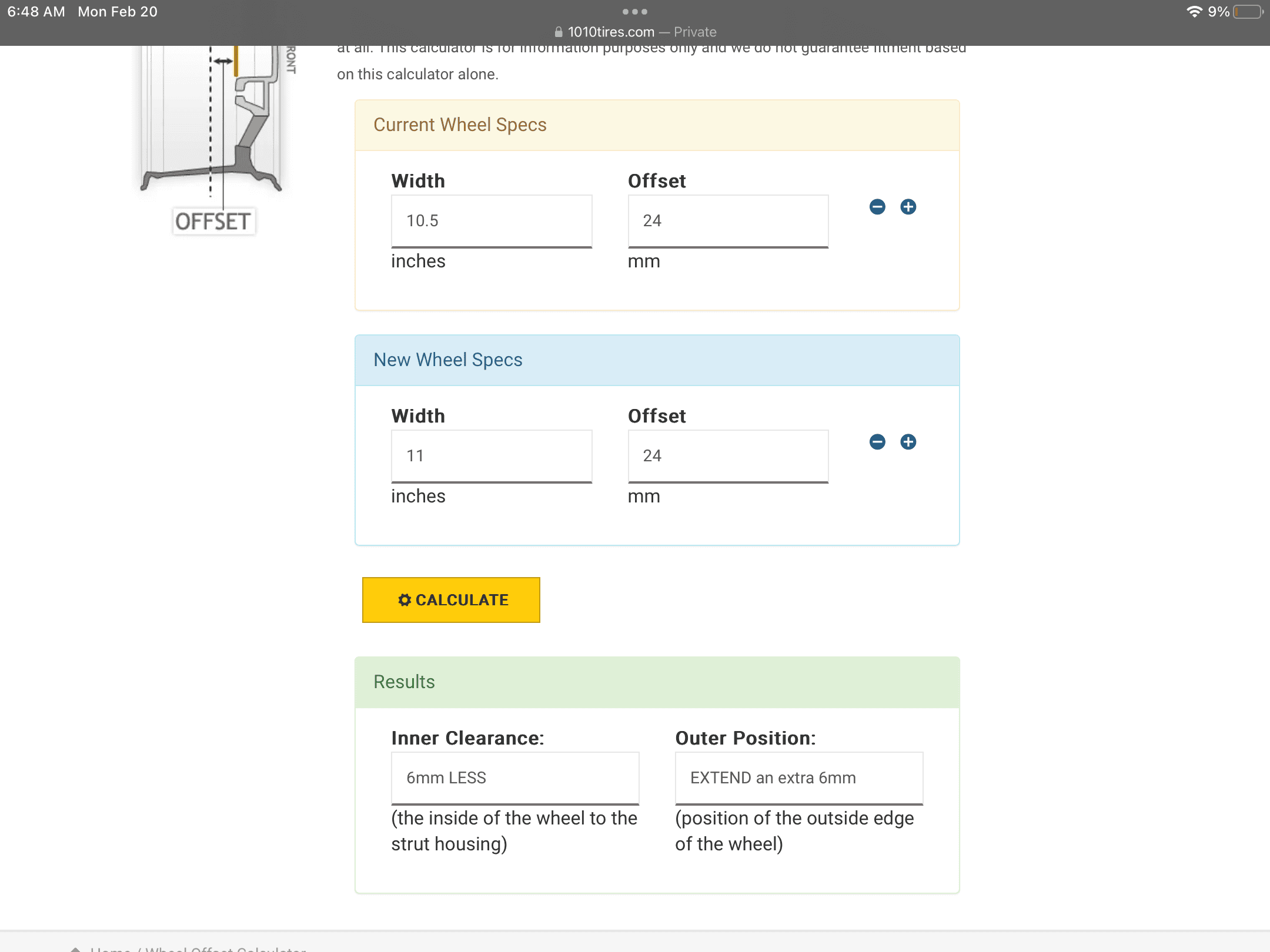Screen dimensions: 1270x952
Task: Tap the lock icon next to 1010tires.com
Action: (x=558, y=32)
